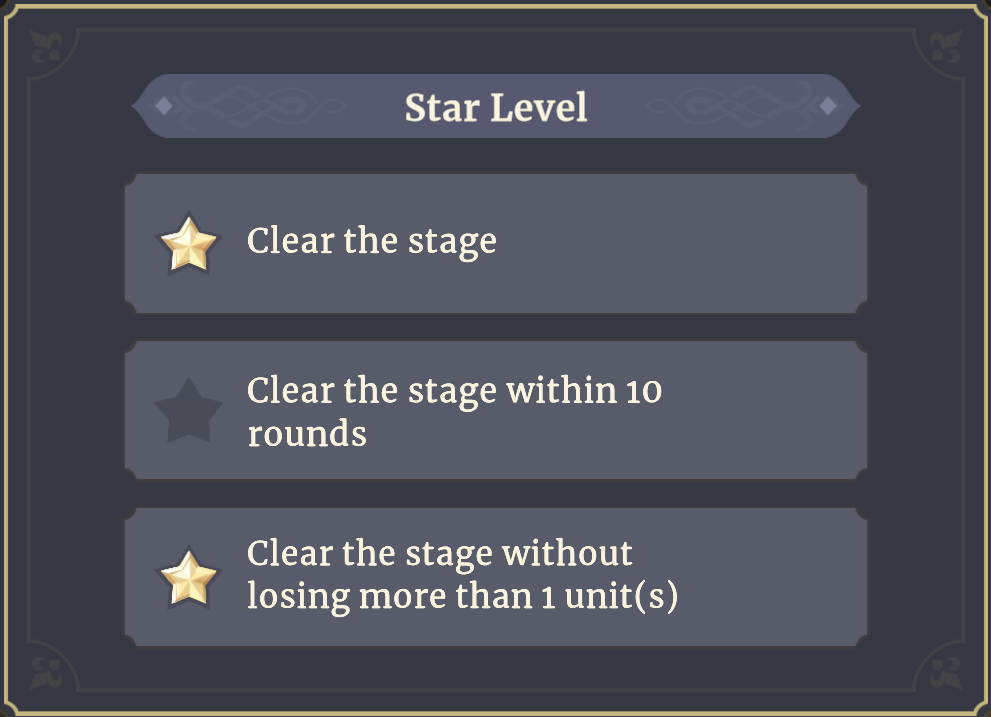
Task: Click the without losing more than 1 unit(s) text
Action: pos(462,575)
